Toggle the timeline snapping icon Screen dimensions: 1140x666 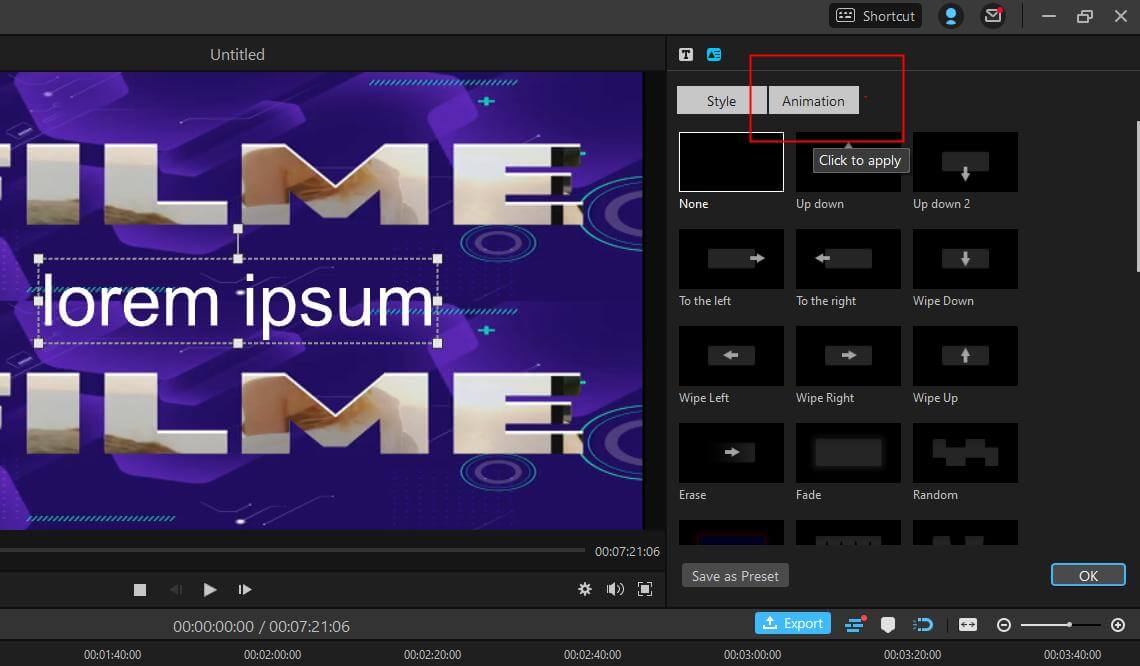(x=923, y=625)
